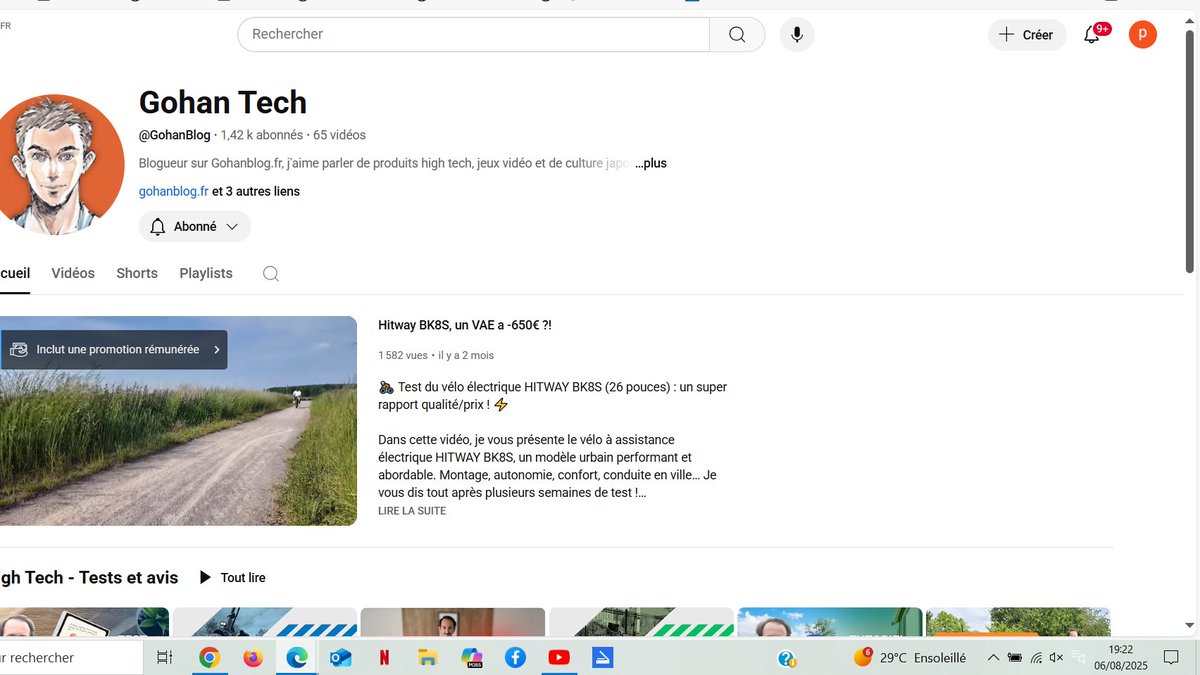Click inside the Rechercher search field
This screenshot has height=675, width=1200.
click(473, 34)
